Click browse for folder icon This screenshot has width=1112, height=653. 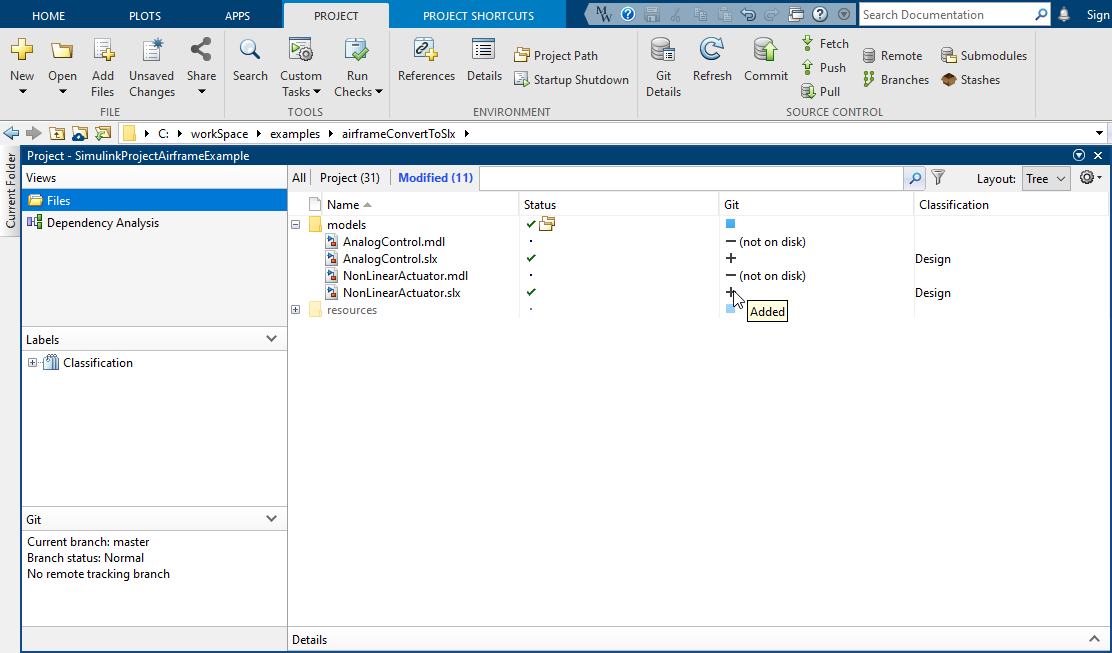pyautogui.click(x=80, y=133)
